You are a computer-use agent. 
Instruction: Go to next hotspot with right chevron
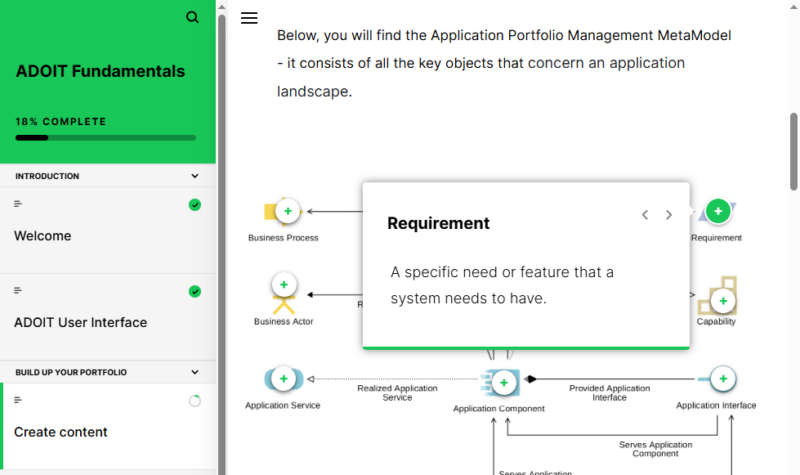point(669,215)
